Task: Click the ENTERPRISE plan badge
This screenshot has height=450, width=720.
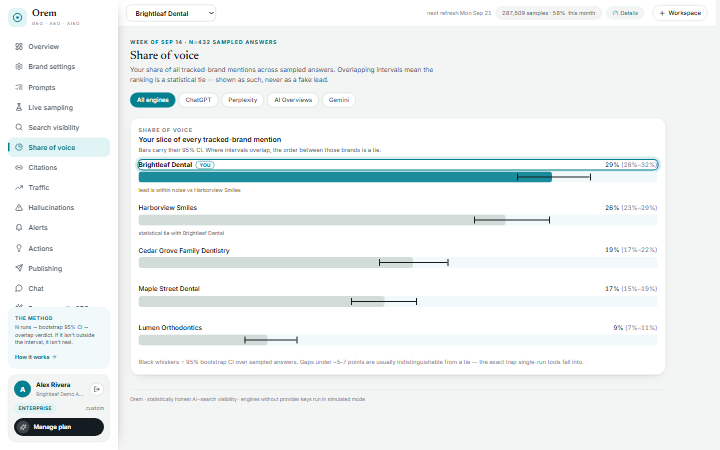Action: pyautogui.click(x=35, y=408)
